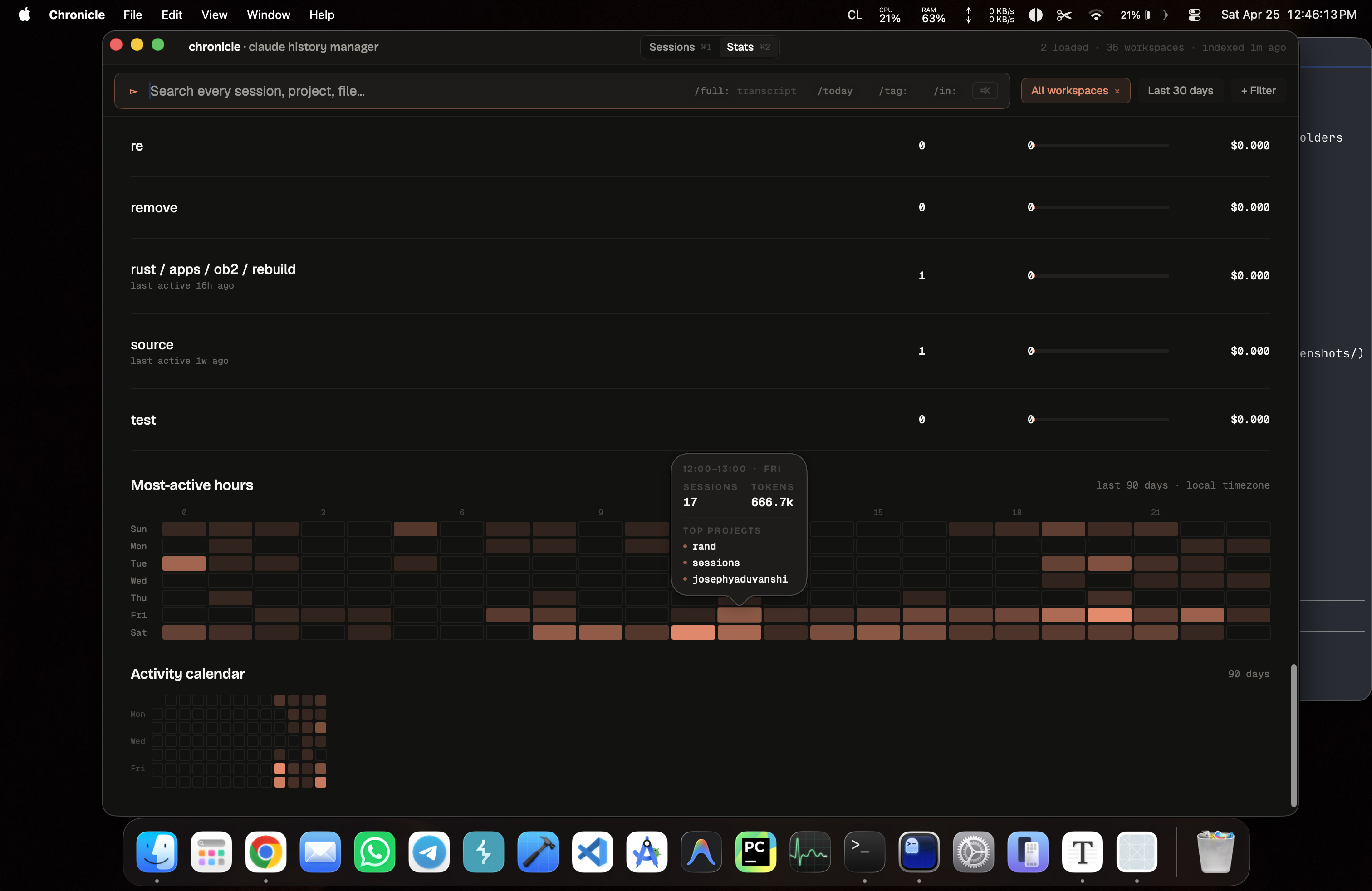Select the Saturday hour 11 heatmap cell
Image resolution: width=1372 pixels, height=891 pixels.
pos(693,632)
